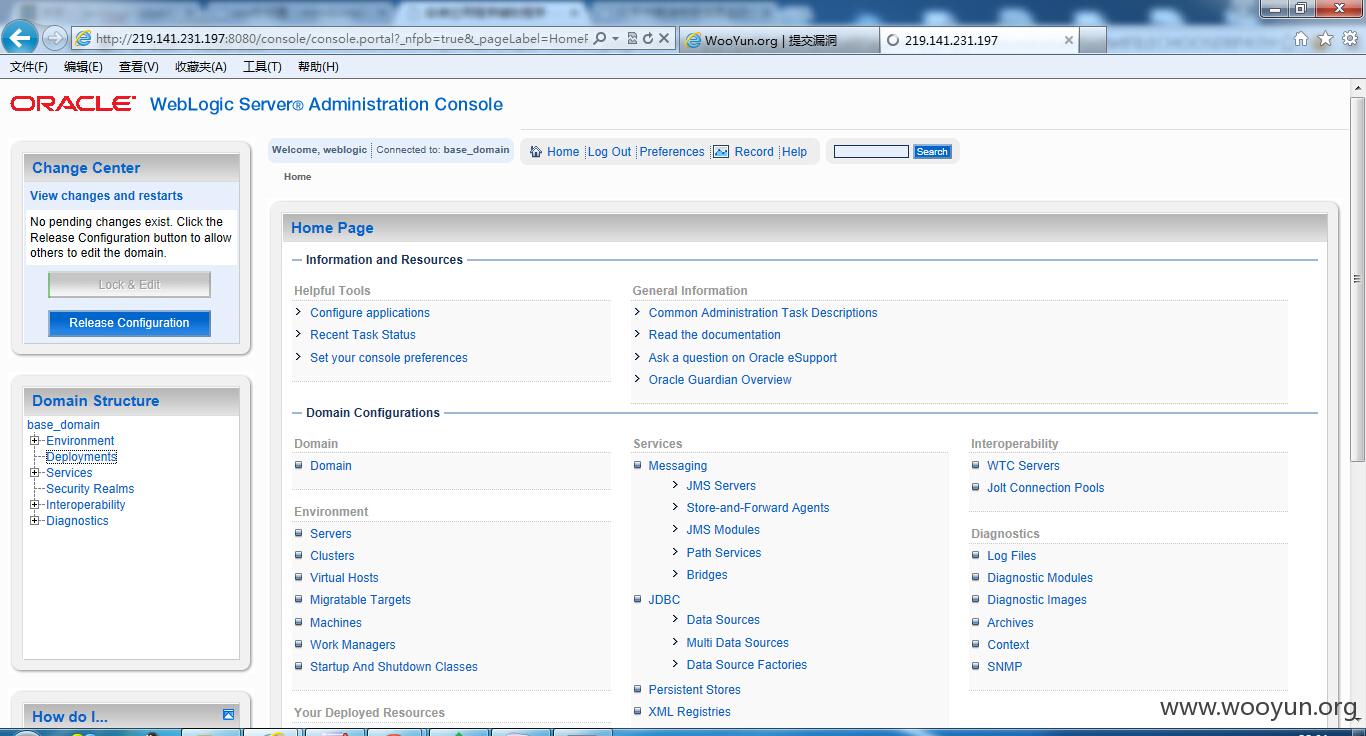This screenshot has height=736, width=1366.
Task: Open the JMS Servers link
Action: tap(721, 486)
